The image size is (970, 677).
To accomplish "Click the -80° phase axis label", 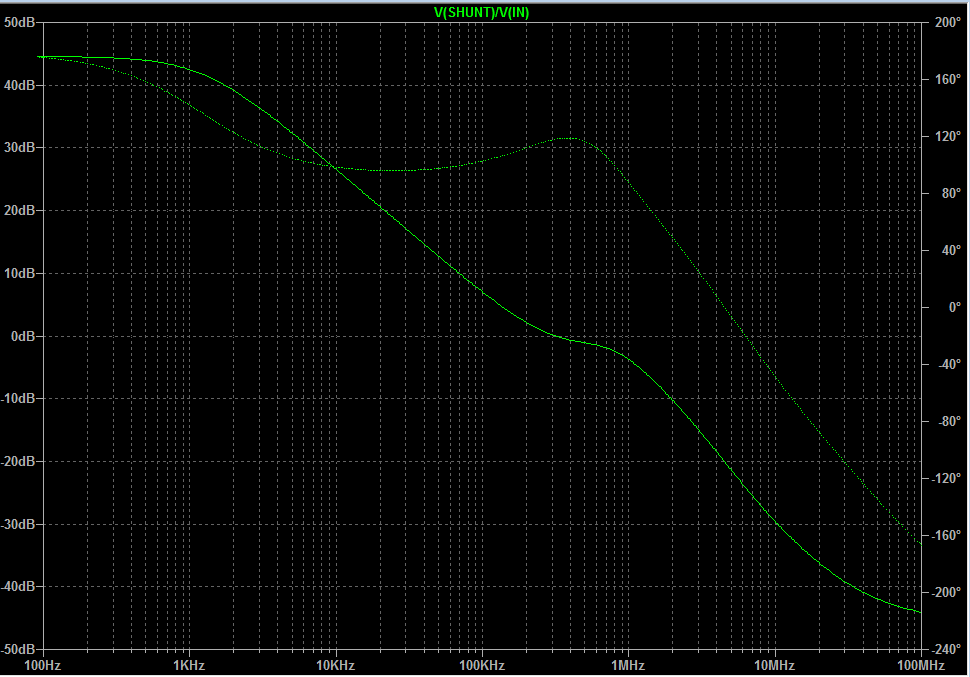I will (949, 421).
